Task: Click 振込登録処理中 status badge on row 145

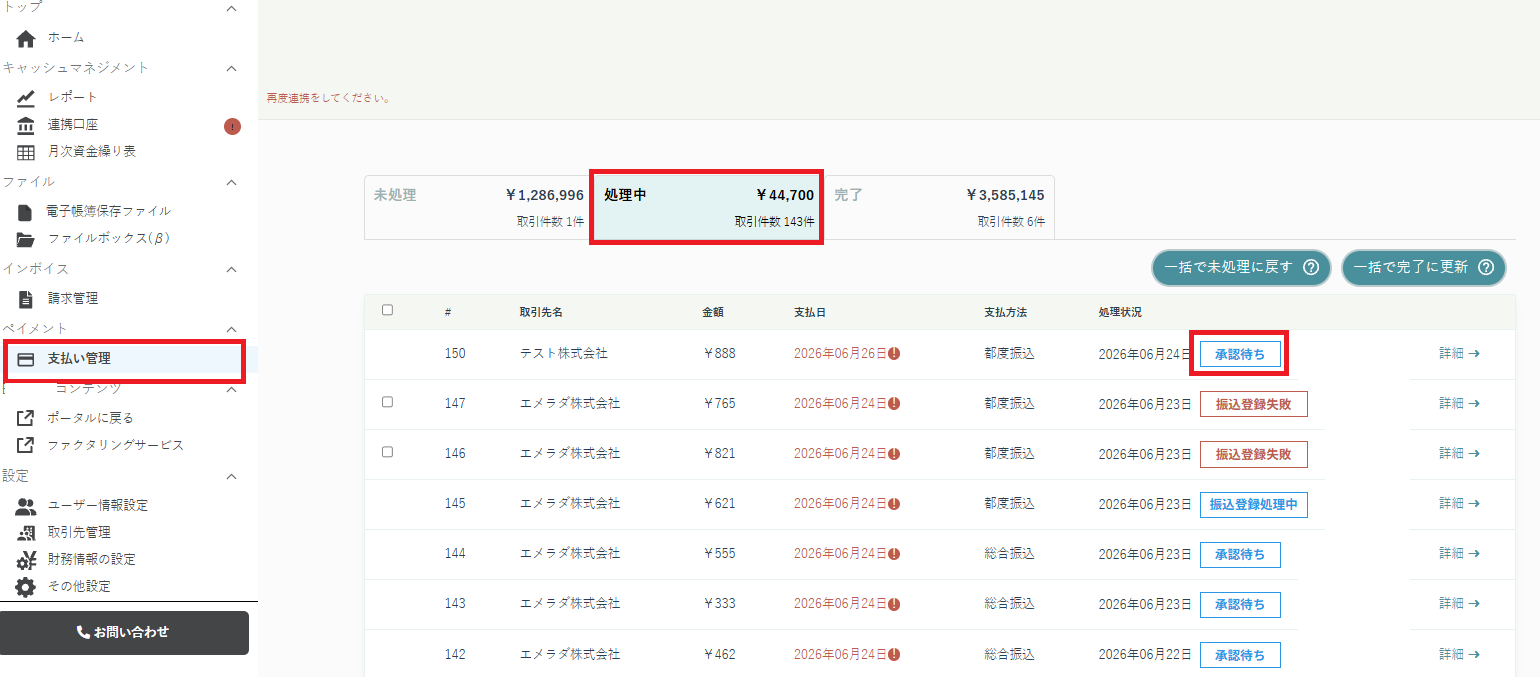Action: click(x=1253, y=504)
